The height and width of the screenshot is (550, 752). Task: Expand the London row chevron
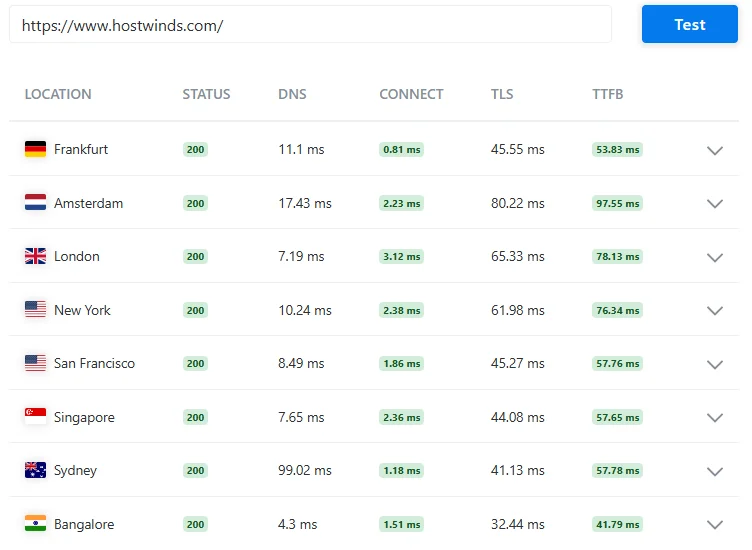715,257
